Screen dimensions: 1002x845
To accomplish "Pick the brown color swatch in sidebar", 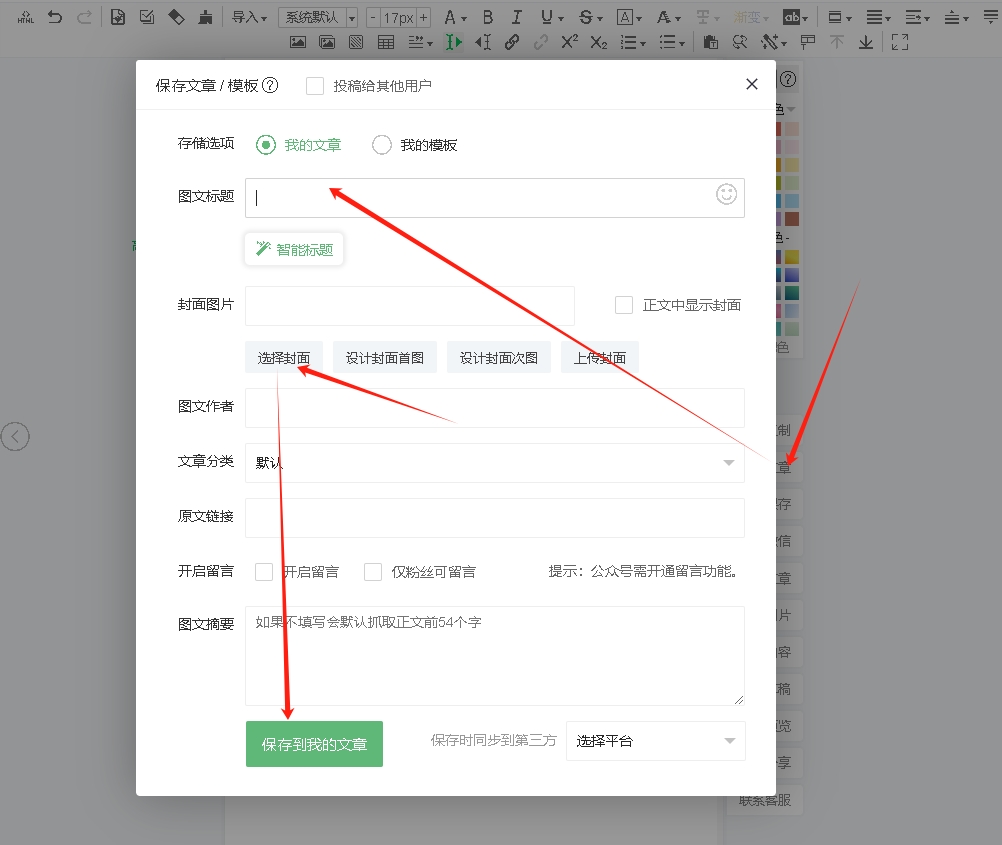I will tap(792, 219).
